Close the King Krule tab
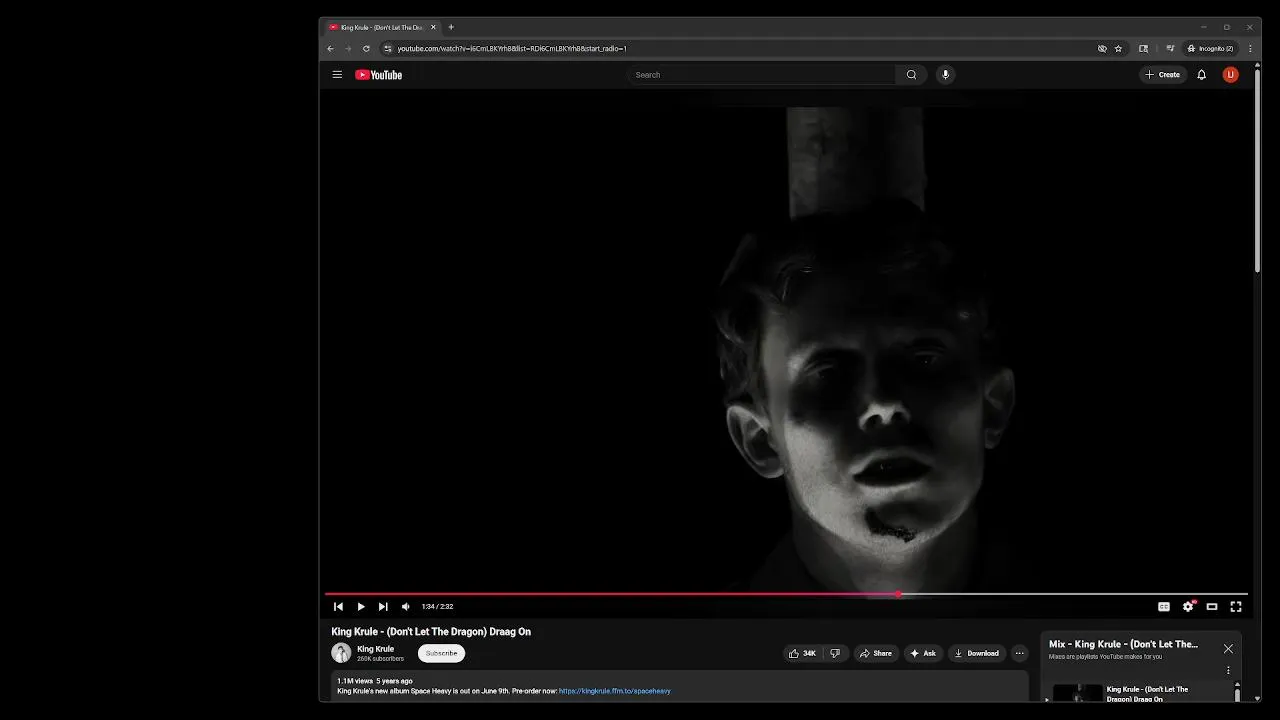Screen dimensions: 1280x720 [433, 27]
